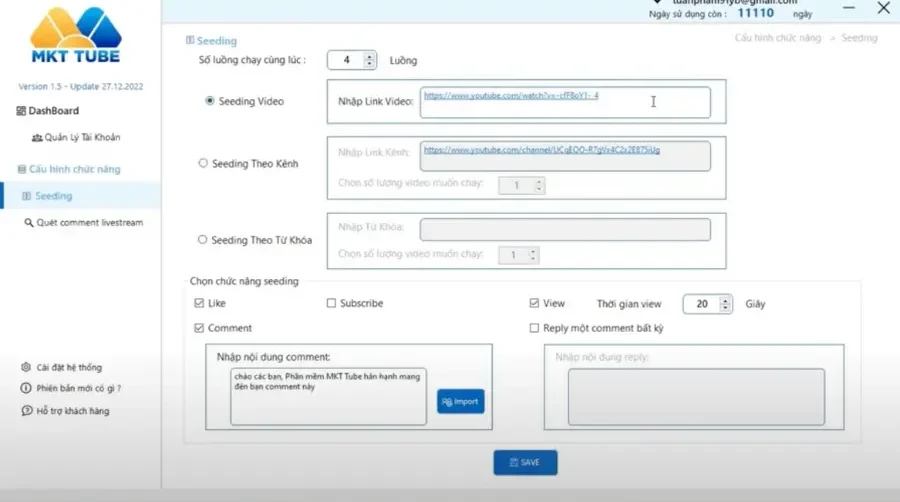Open Seeding in the sidebar
Viewport: 900px width, 502px height.
80,196
